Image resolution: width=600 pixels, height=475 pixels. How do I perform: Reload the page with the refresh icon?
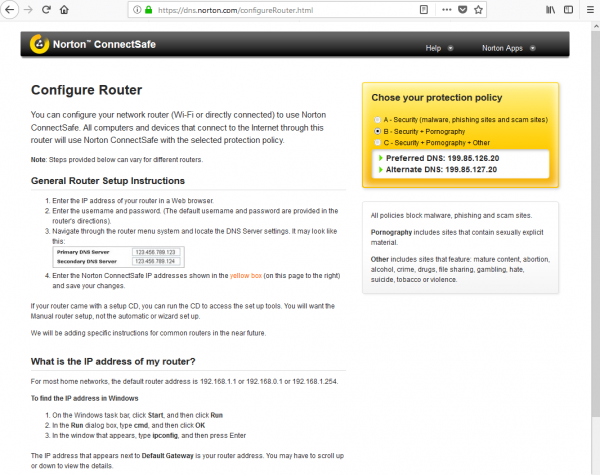pyautogui.click(x=46, y=10)
